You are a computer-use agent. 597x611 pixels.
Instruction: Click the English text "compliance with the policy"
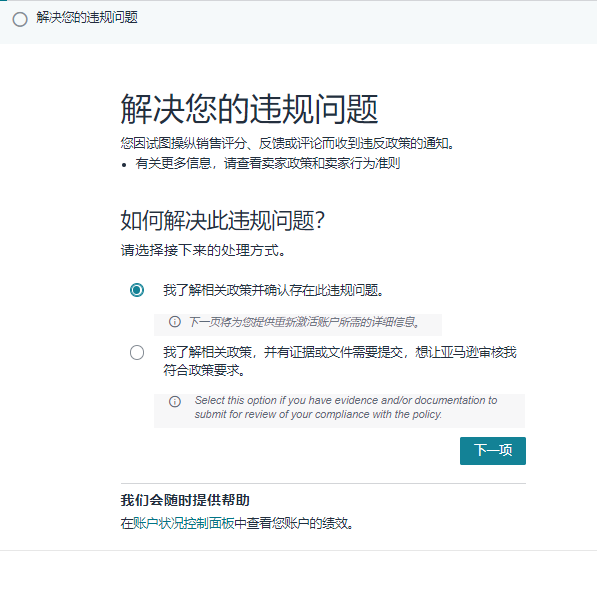tap(378, 414)
